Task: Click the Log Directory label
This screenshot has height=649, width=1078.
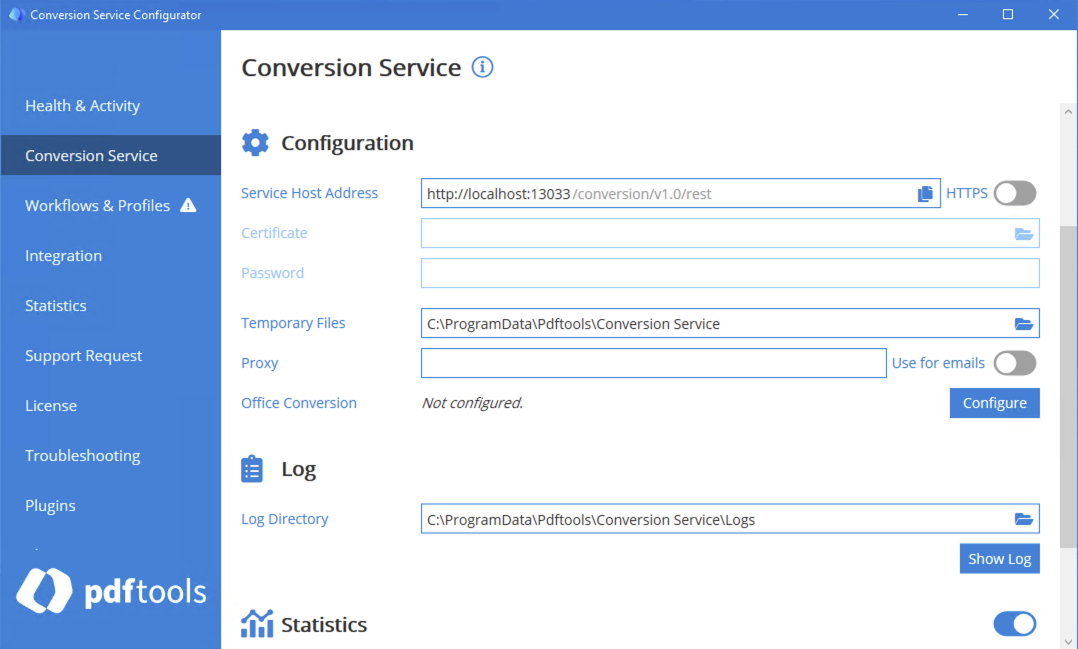Action: pos(285,519)
